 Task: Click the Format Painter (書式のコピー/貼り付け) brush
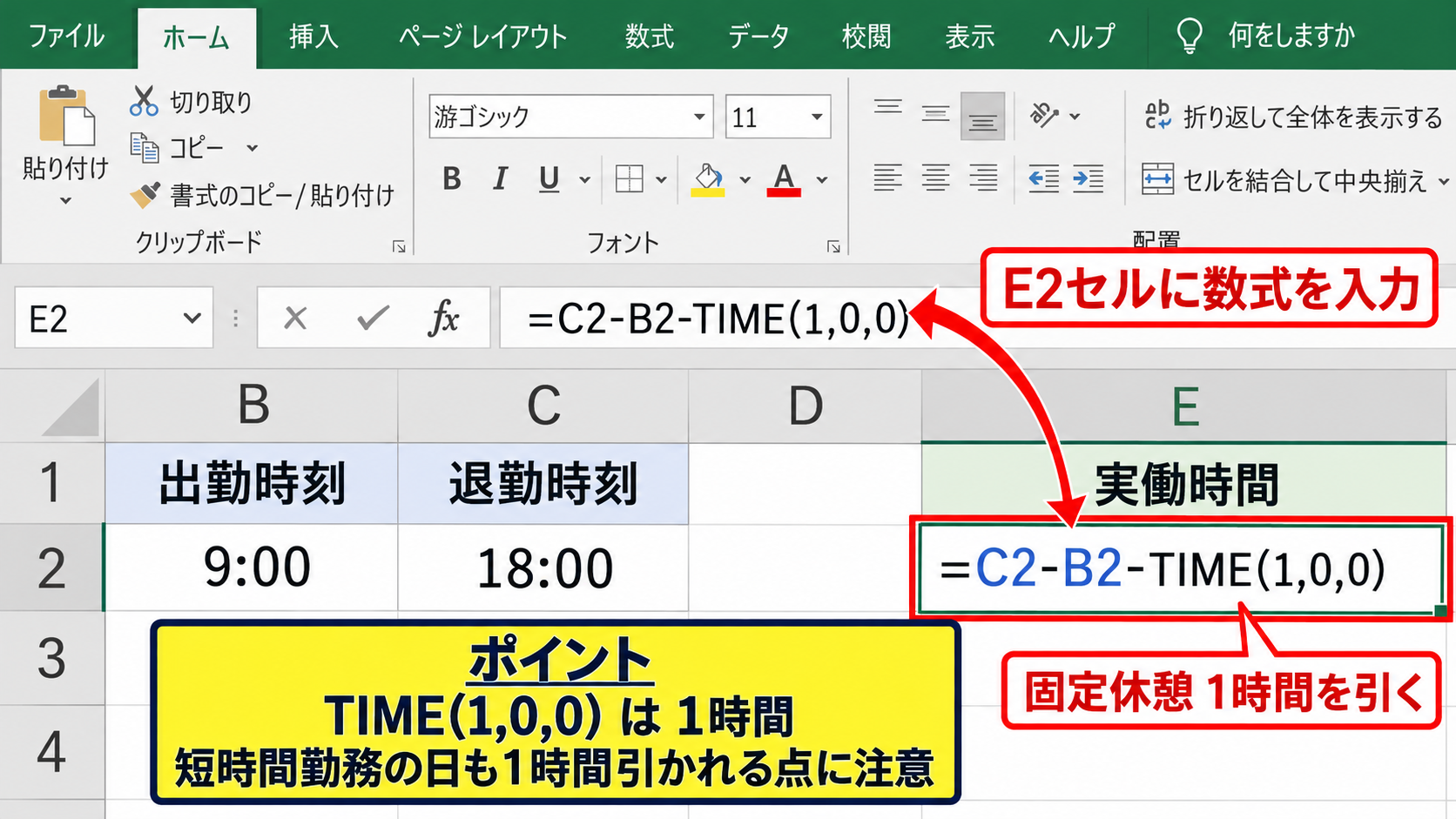point(145,194)
